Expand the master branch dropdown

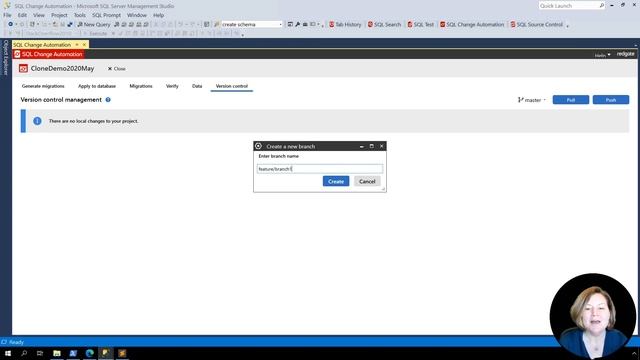532,100
